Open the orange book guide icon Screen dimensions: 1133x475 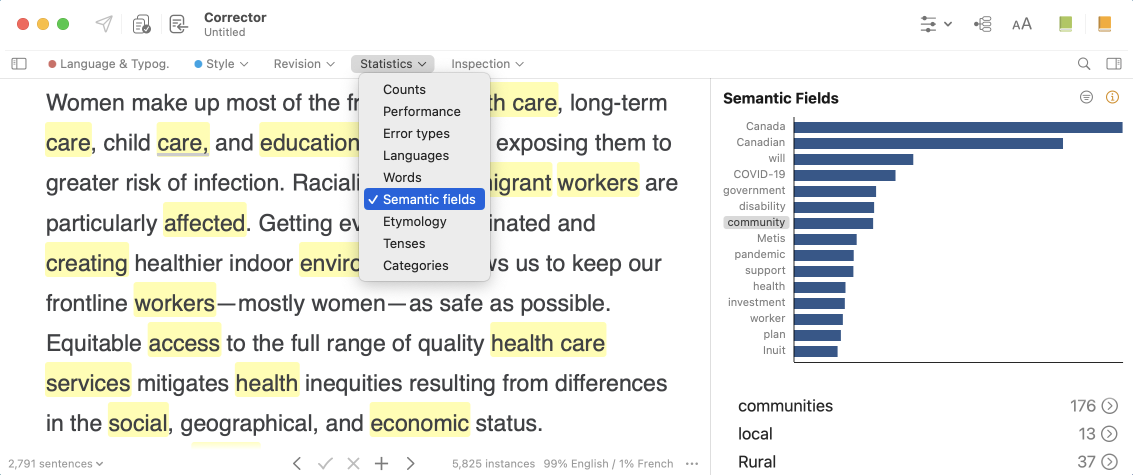click(x=1104, y=24)
